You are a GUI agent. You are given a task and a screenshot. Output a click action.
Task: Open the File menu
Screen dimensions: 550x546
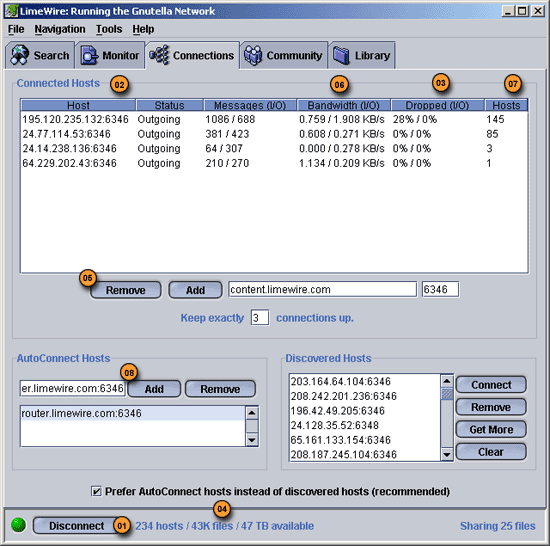pyautogui.click(x=16, y=29)
